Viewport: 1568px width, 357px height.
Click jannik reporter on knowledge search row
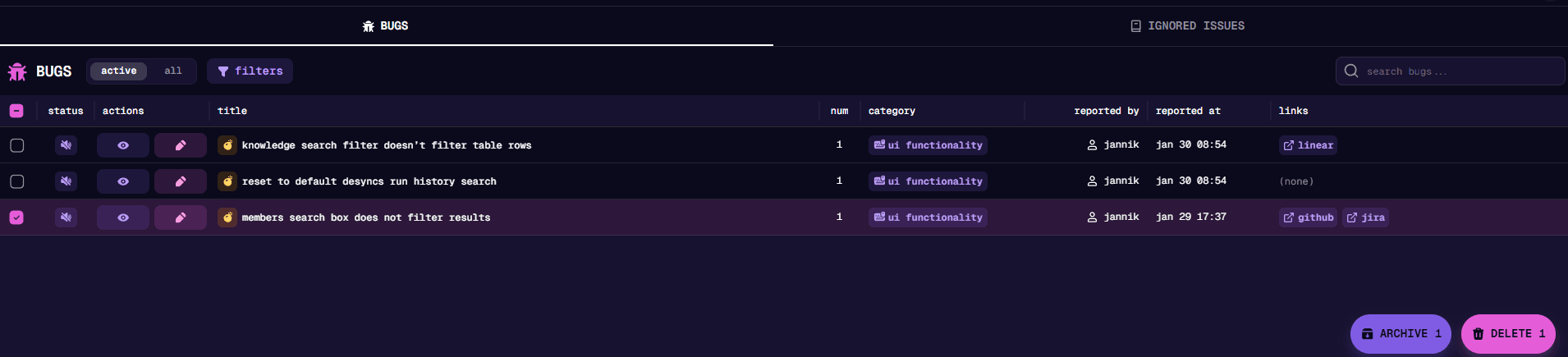(1112, 145)
